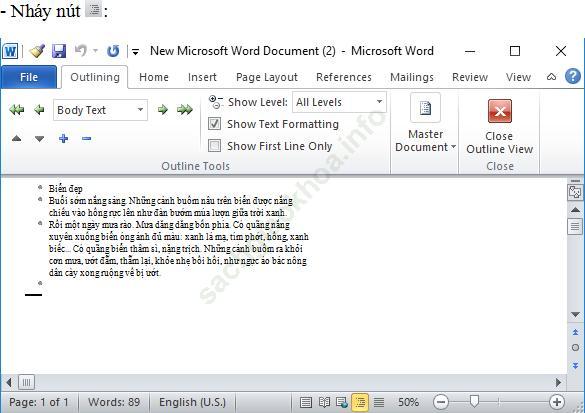
Task: Switch to Print Layout view in status bar
Action: tap(306, 402)
